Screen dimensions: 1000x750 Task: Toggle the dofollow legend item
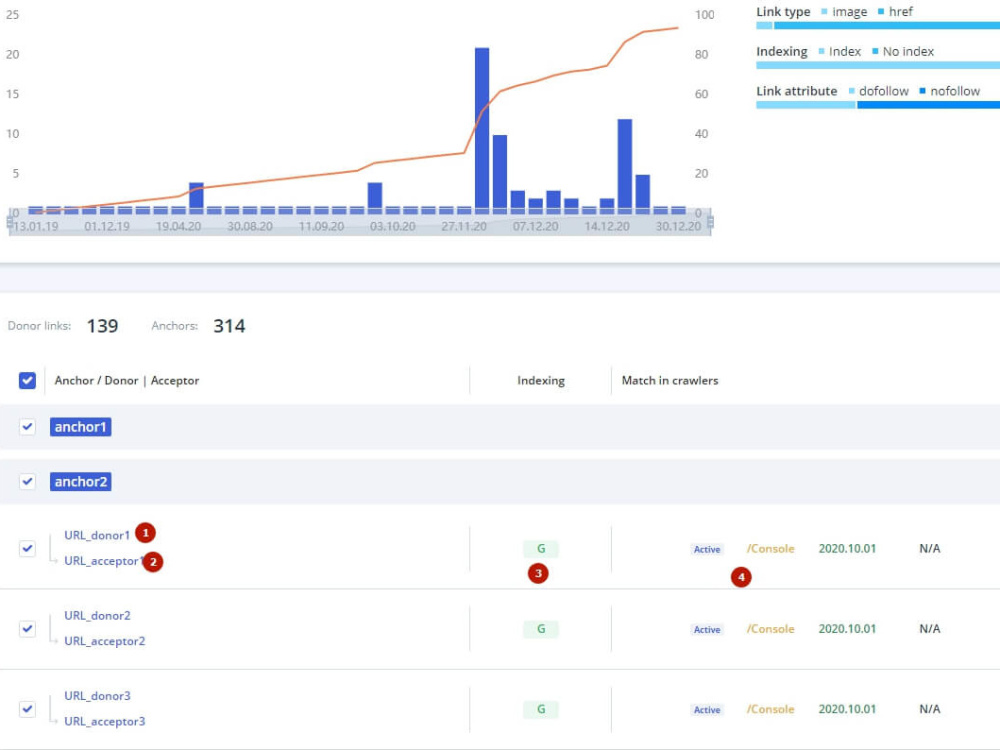(x=879, y=91)
